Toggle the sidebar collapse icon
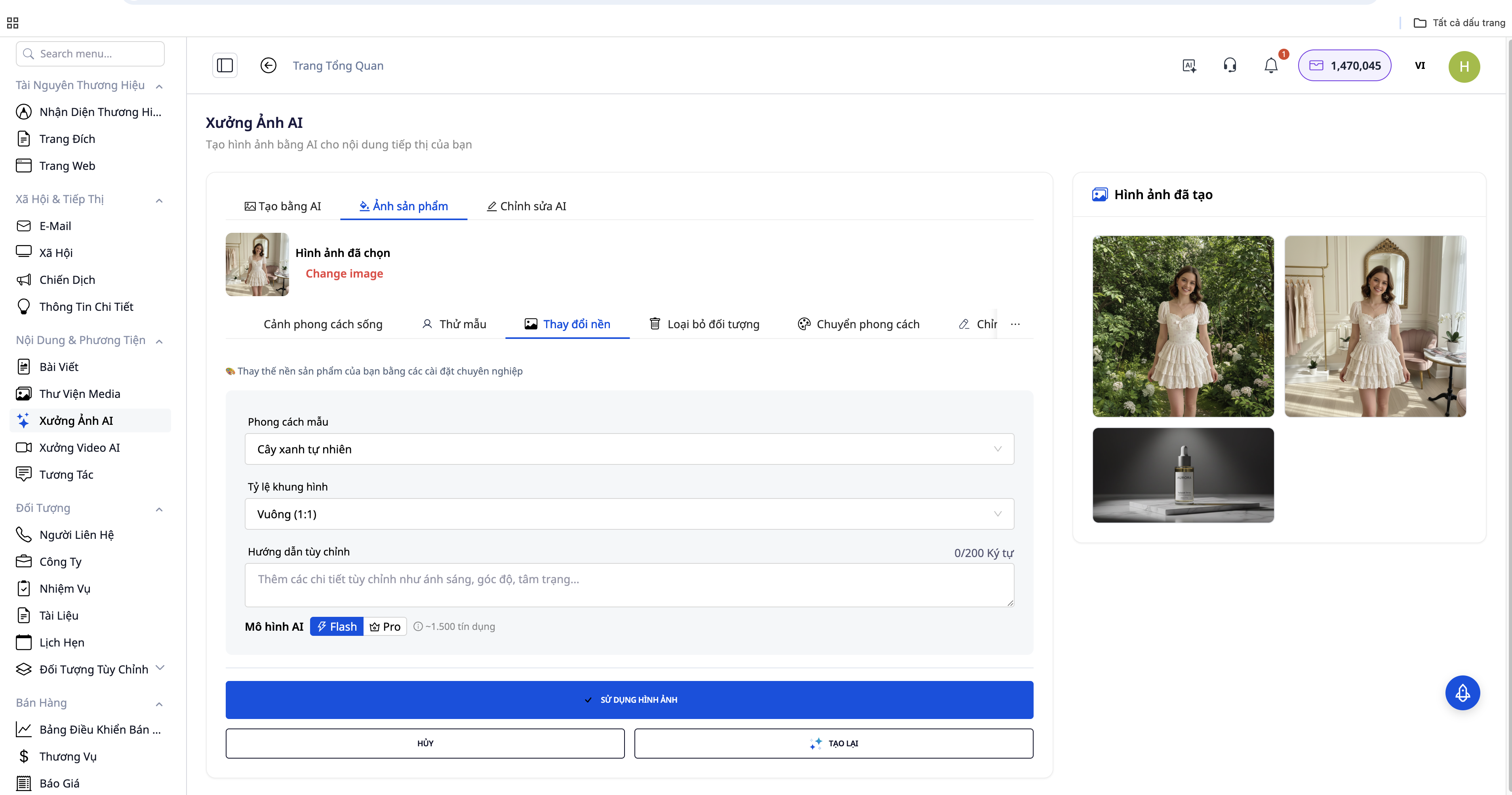 (225, 65)
